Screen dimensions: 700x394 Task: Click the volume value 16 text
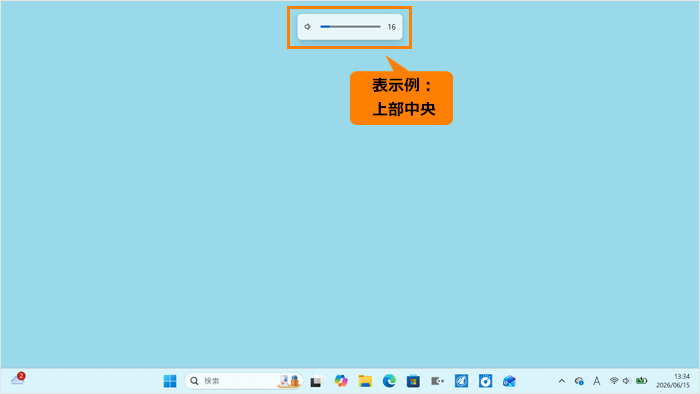pyautogui.click(x=392, y=27)
